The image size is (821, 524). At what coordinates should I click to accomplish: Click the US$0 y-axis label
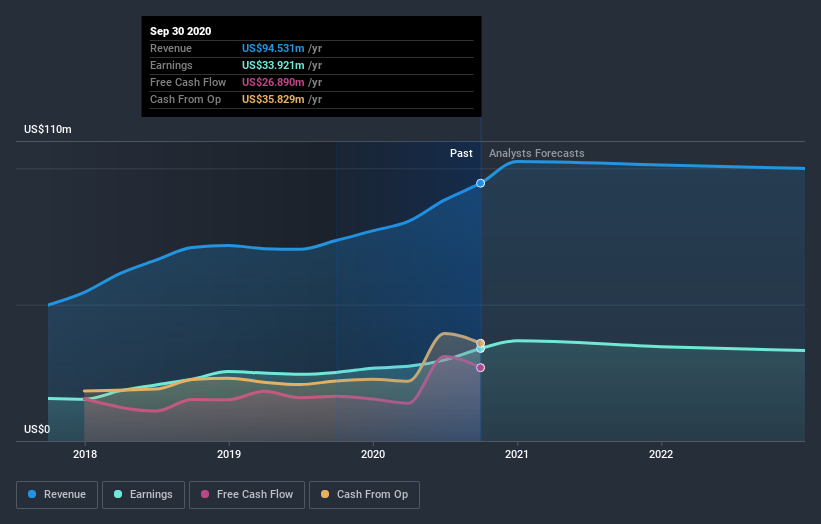[37, 429]
